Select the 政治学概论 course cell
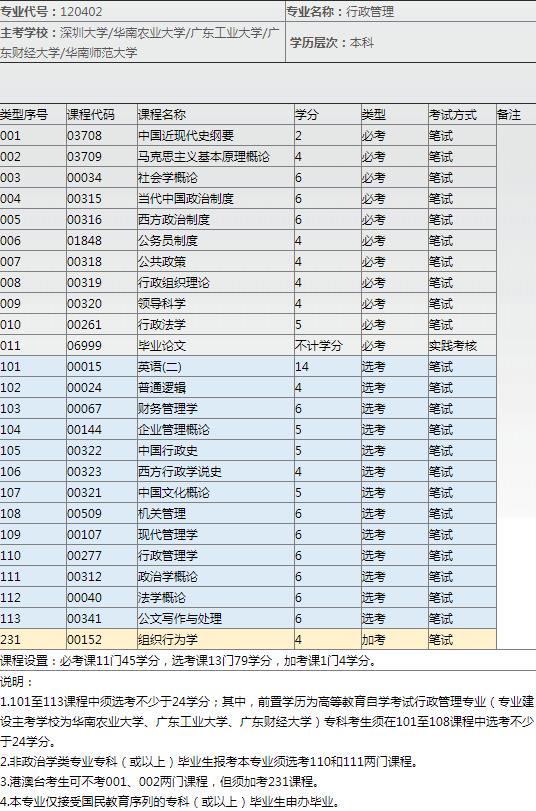Screen dimensions: 536x811 point(215,577)
